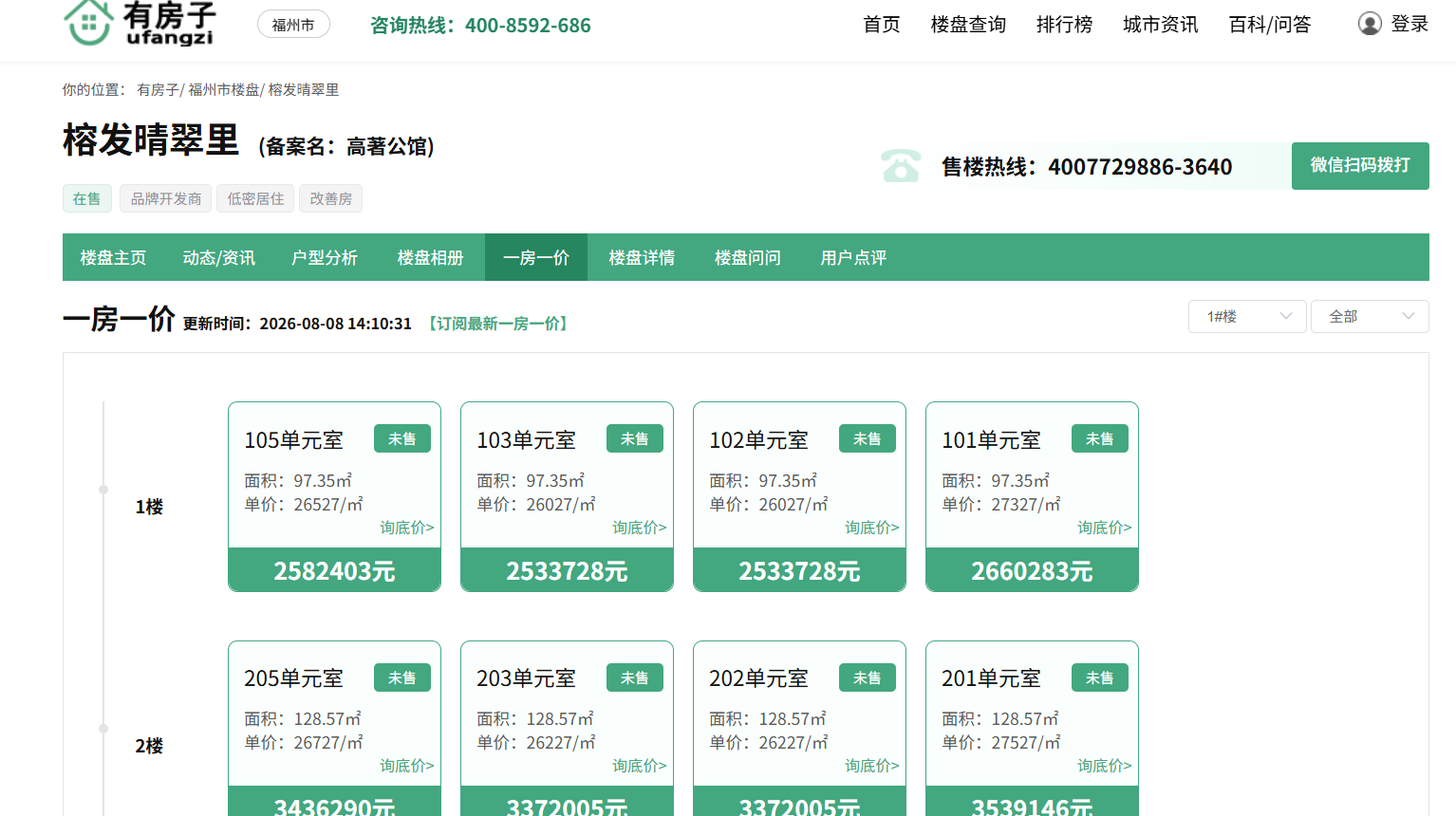Click the 2楼 floor label
Image resolution: width=1456 pixels, height=816 pixels.
(149, 746)
